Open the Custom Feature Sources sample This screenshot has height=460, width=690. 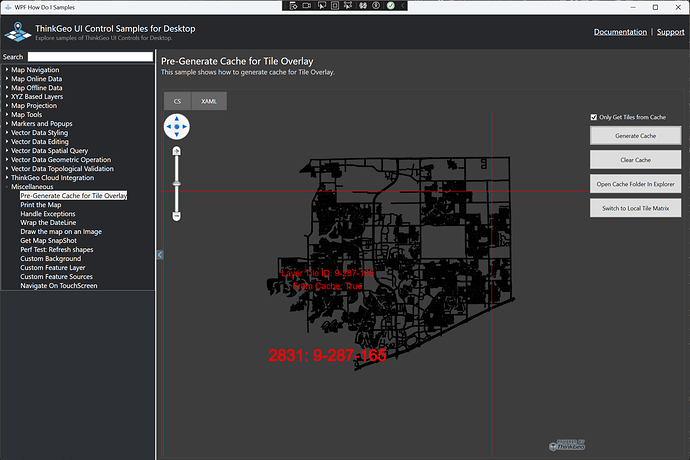tap(56, 277)
